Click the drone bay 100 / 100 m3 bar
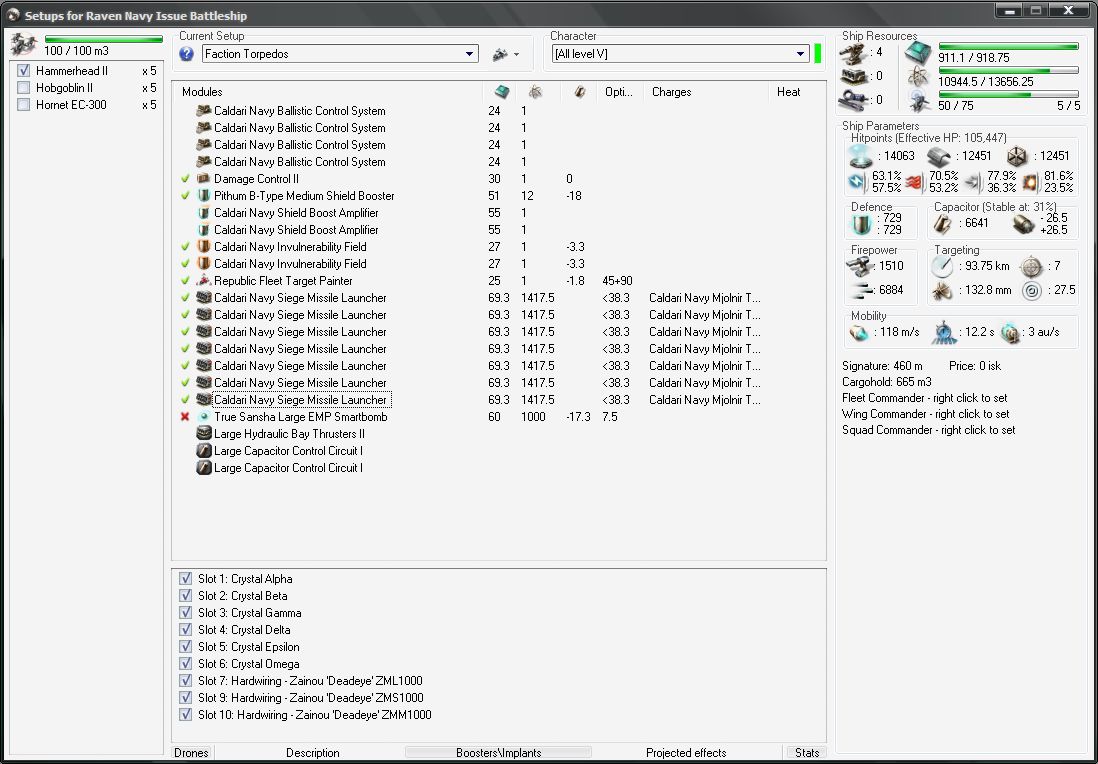Screen dimensions: 1098x764 pos(104,40)
